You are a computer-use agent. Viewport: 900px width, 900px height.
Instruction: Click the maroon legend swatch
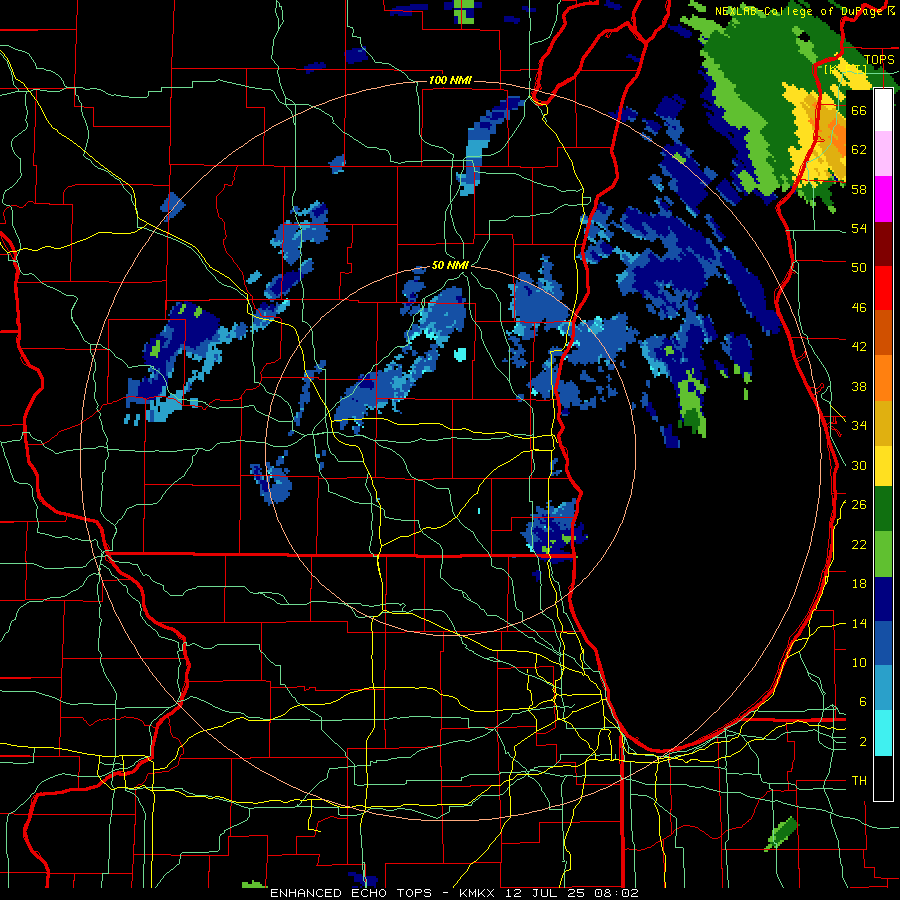[883, 244]
